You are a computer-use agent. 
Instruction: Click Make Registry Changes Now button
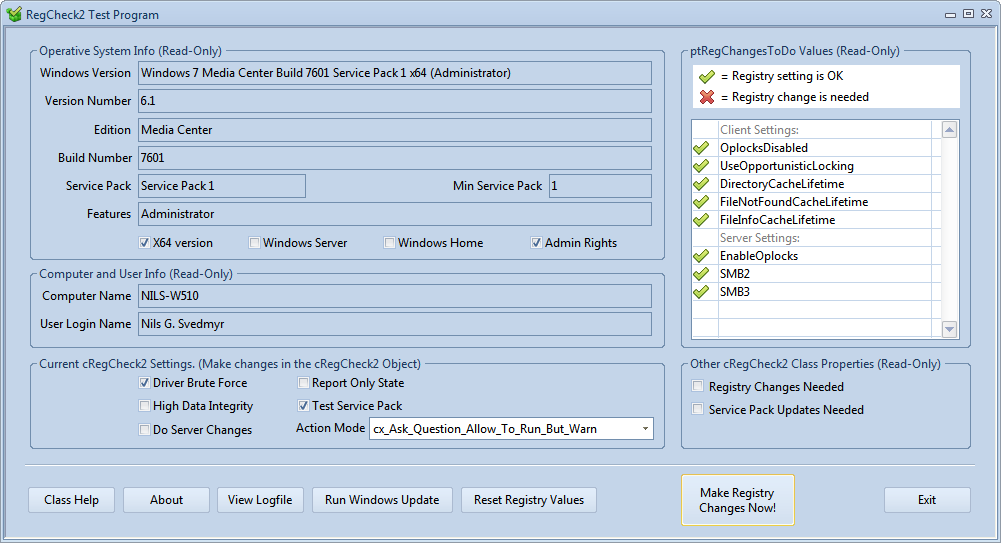[737, 500]
